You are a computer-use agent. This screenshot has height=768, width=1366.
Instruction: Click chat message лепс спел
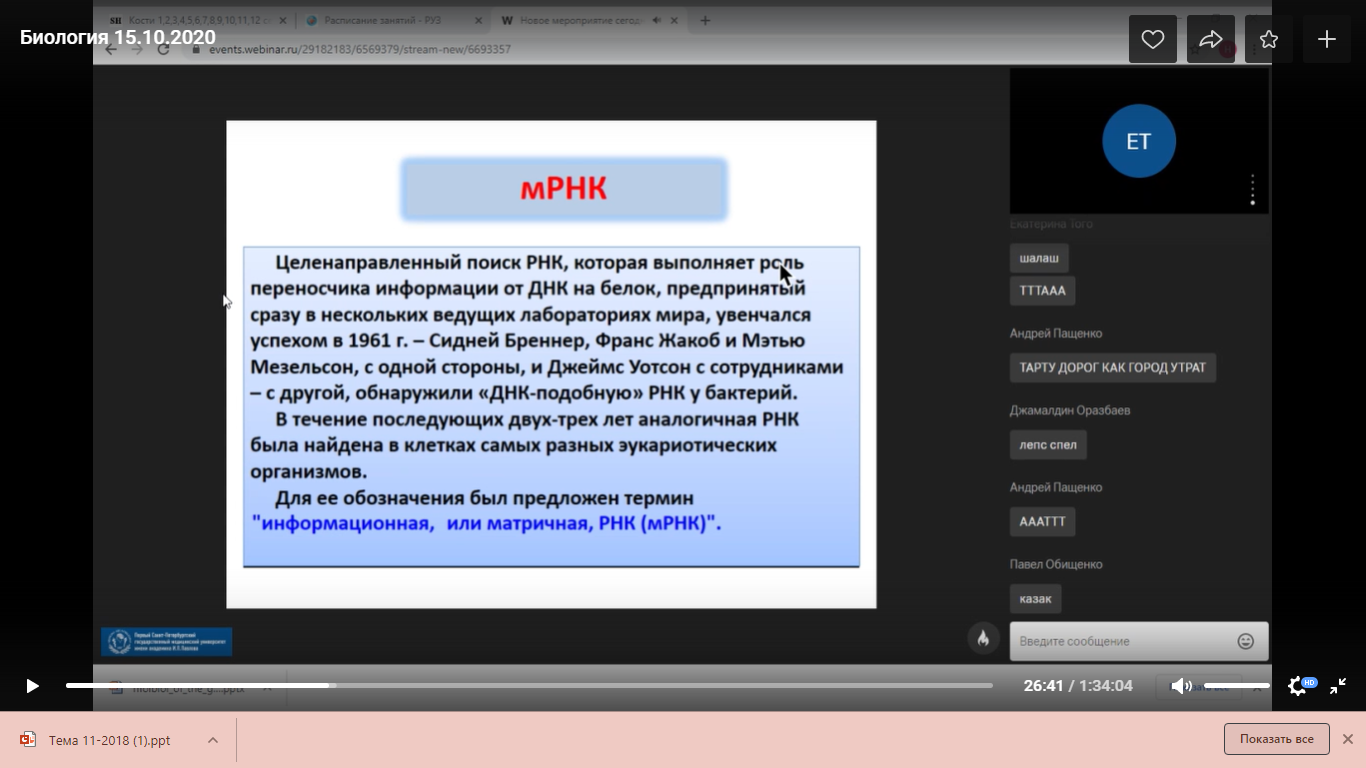click(1048, 445)
